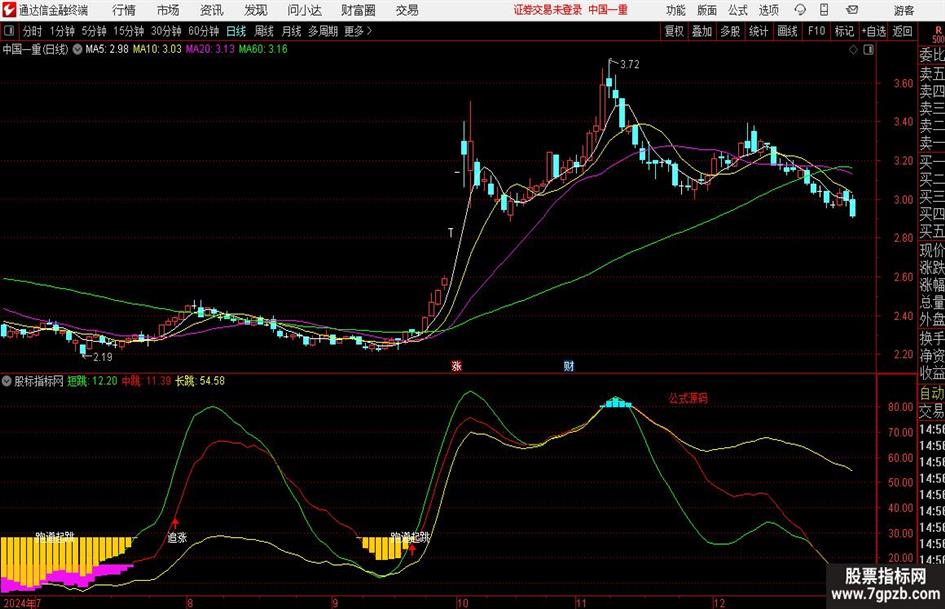Open 多周期 multi-period view
The height and width of the screenshot is (609, 945).
tap(323, 31)
